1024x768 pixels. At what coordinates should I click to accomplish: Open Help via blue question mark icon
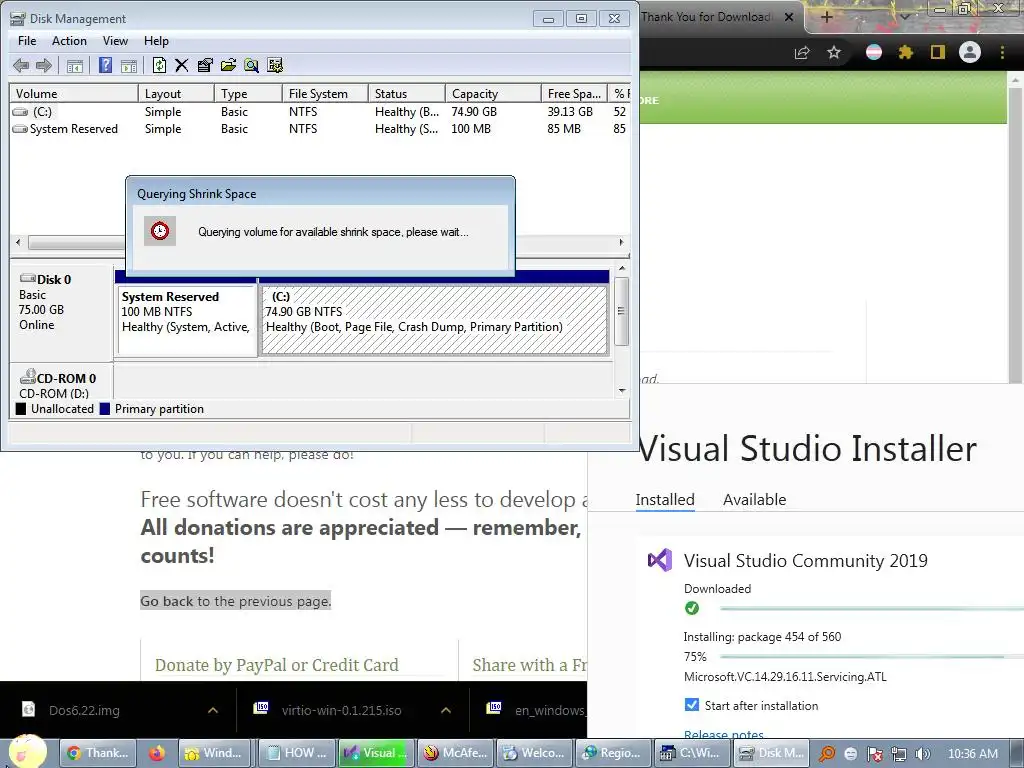pos(105,65)
